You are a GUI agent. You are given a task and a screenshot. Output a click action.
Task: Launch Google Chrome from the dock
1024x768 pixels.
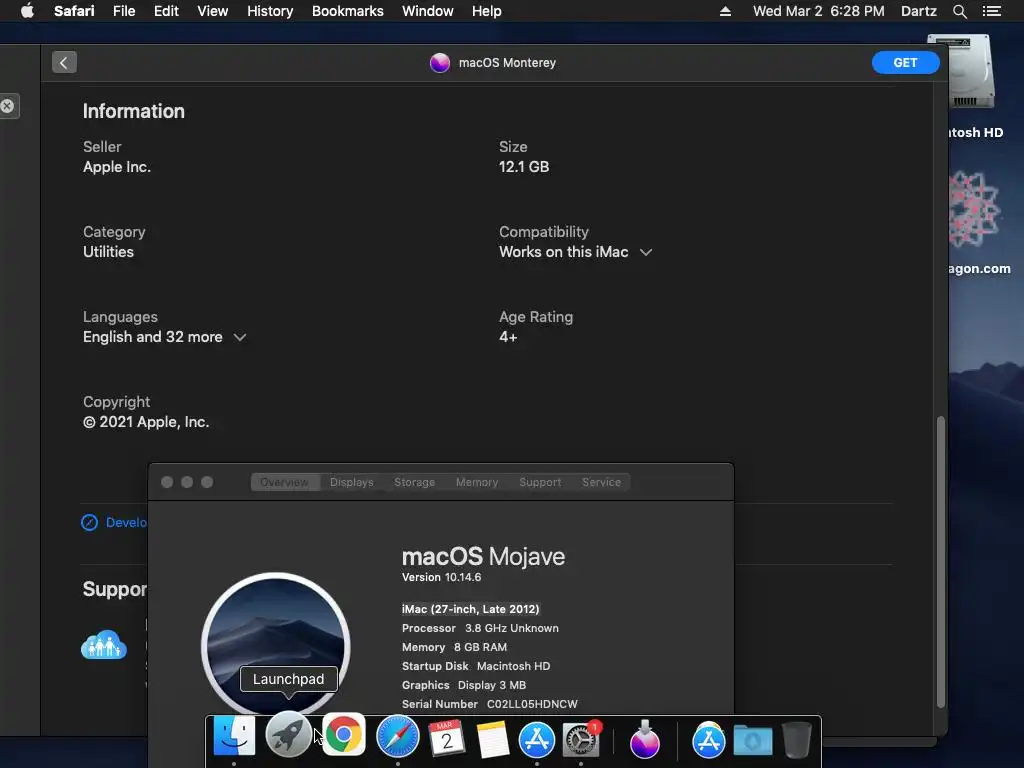point(344,735)
